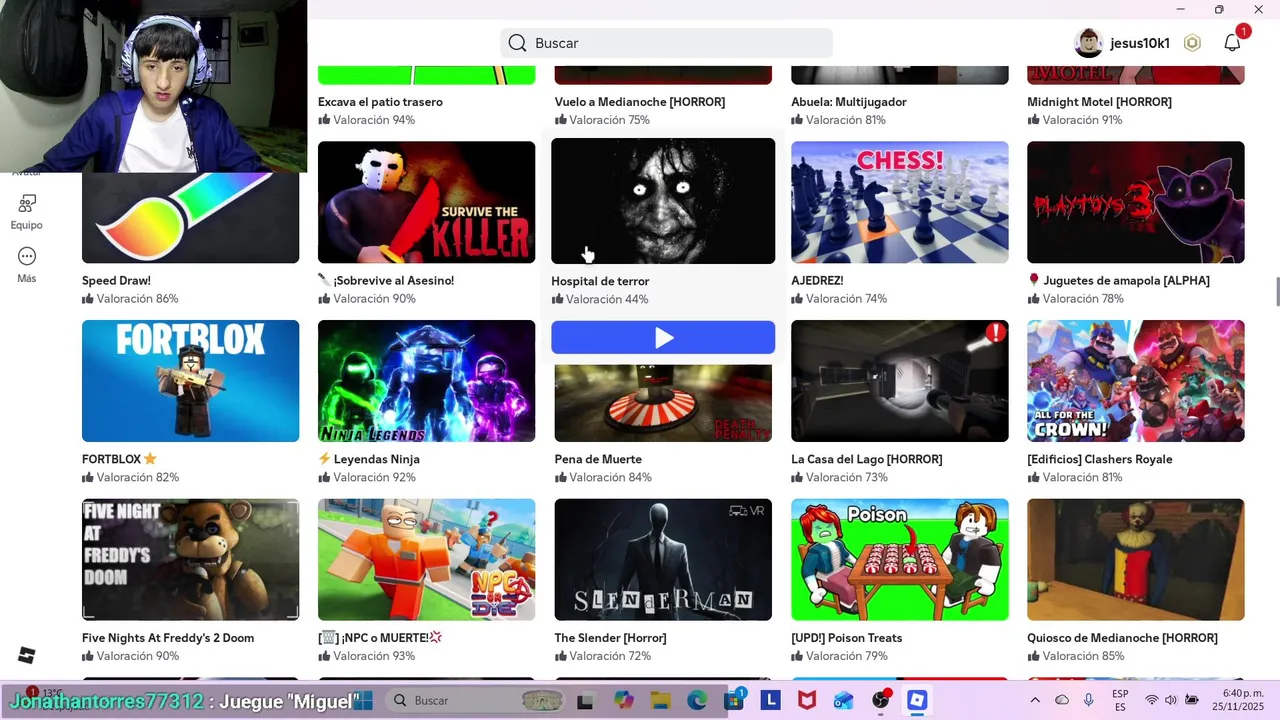This screenshot has height=720, width=1280.
Task: Open the FORTBLOX thumbnail
Action: (x=190, y=381)
